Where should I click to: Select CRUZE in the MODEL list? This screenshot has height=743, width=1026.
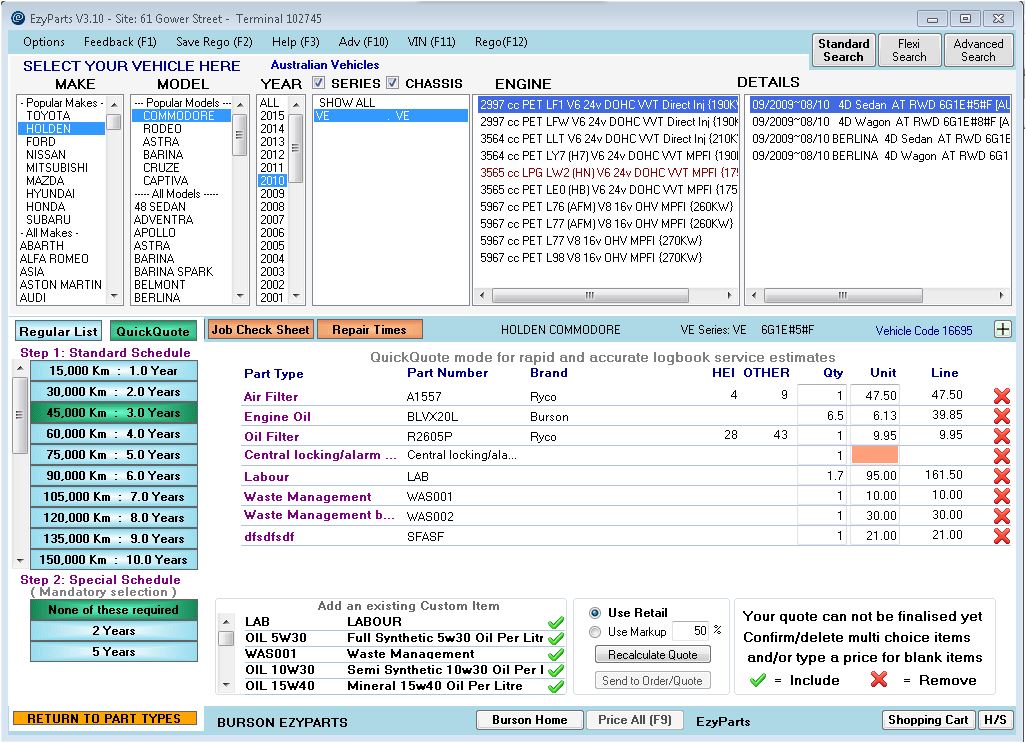pyautogui.click(x=161, y=167)
